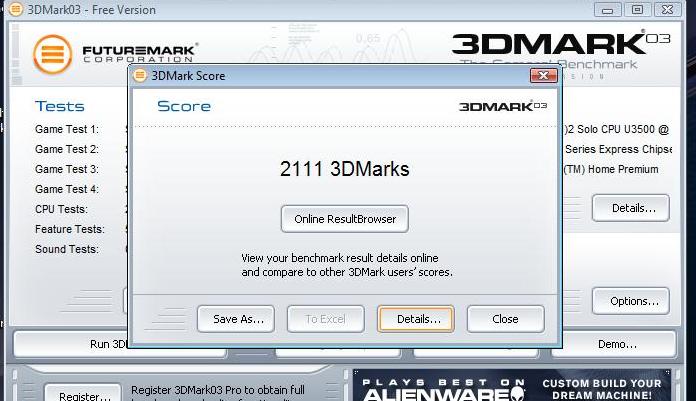The width and height of the screenshot is (696, 401).
Task: Click the 'Game Test 2:' label
Action: coord(67,149)
